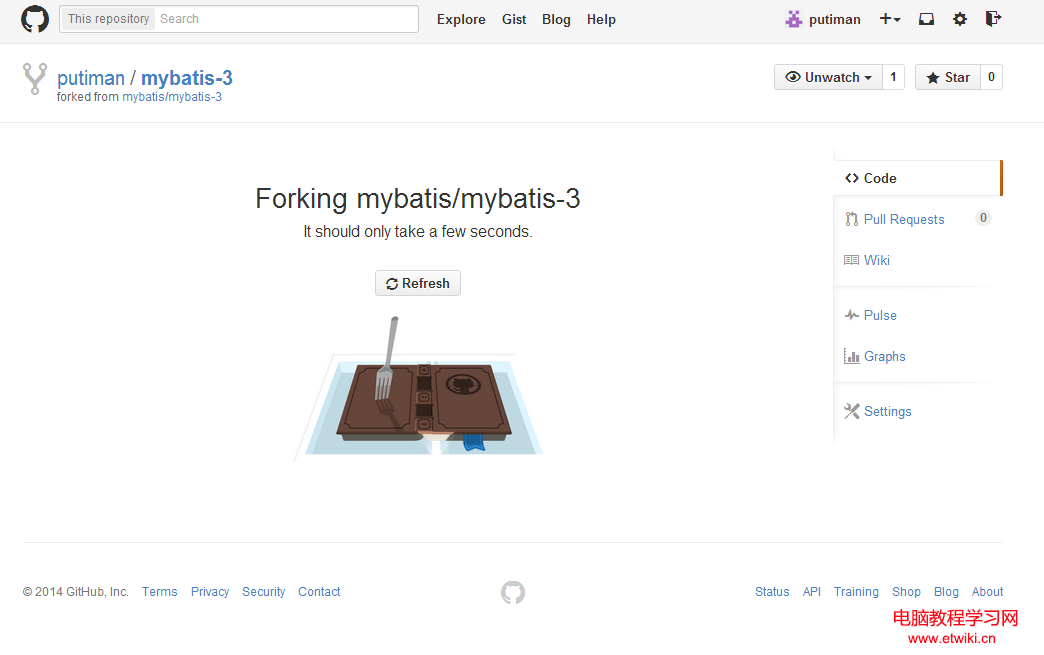
Task: Open the Blog link in header
Action: (557, 19)
